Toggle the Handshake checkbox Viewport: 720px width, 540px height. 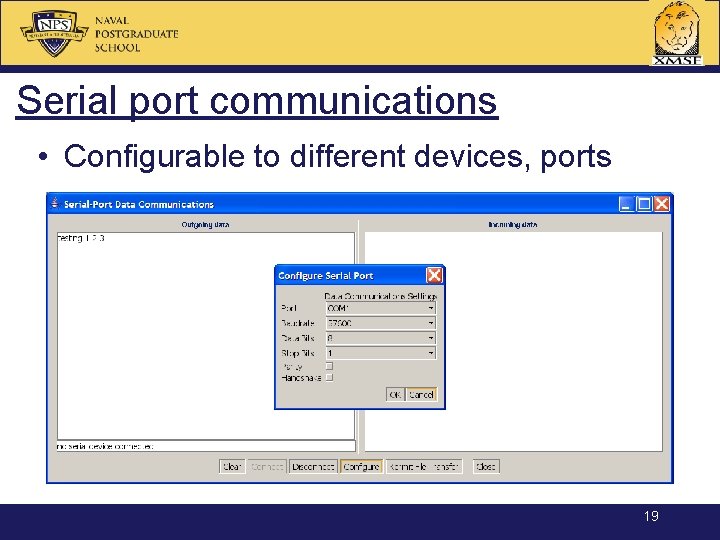click(x=329, y=377)
